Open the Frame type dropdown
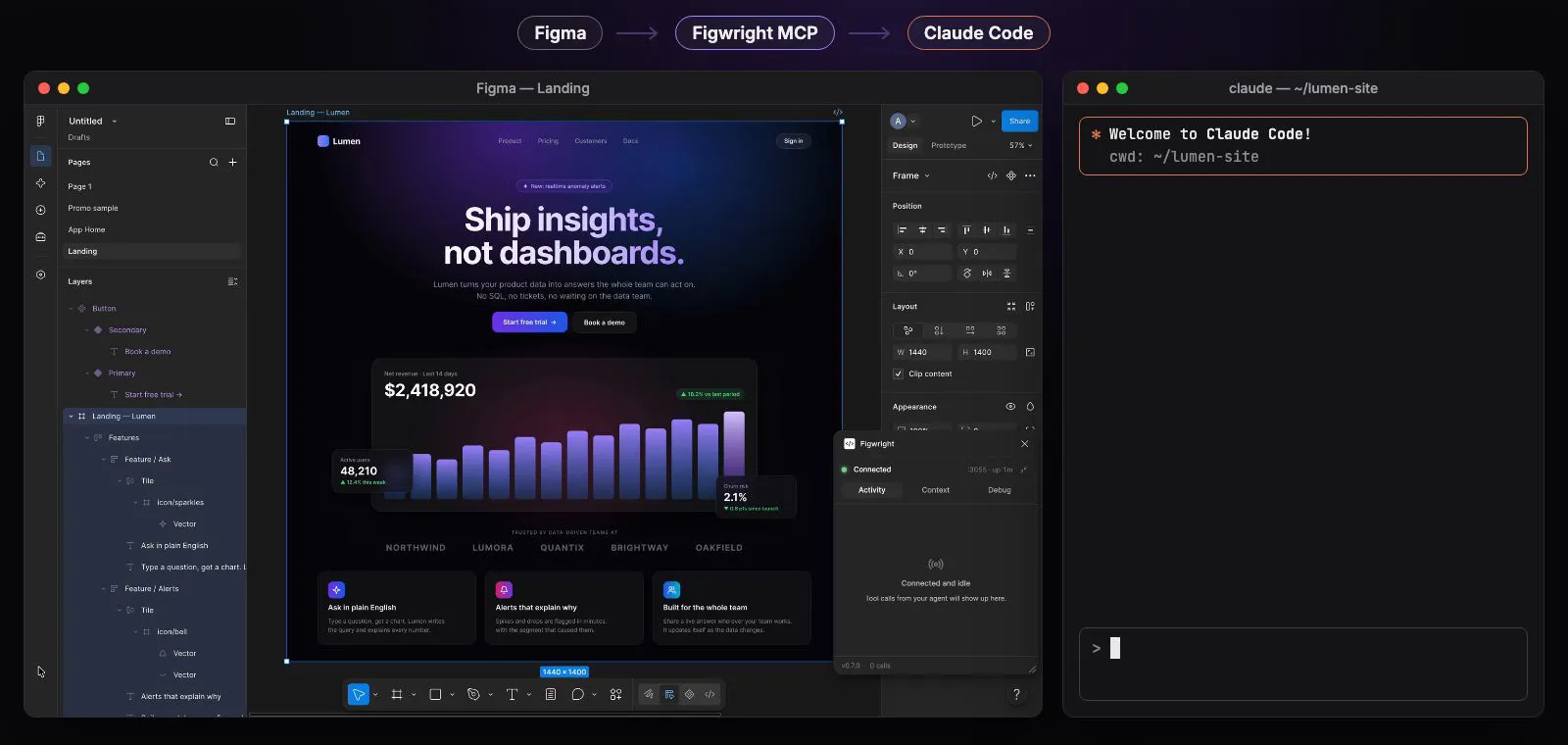 [911, 176]
